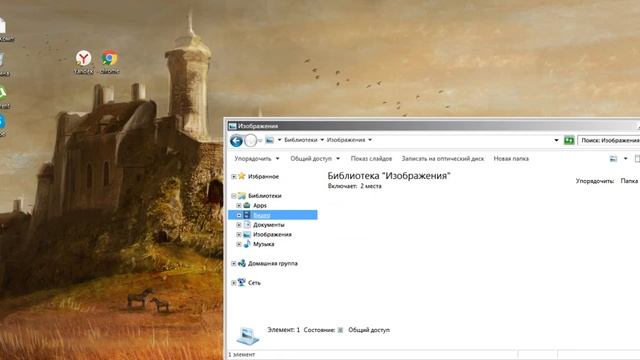Screen dimensions: 640x360
Task: Create a Новая папка
Action: pyautogui.click(x=511, y=158)
